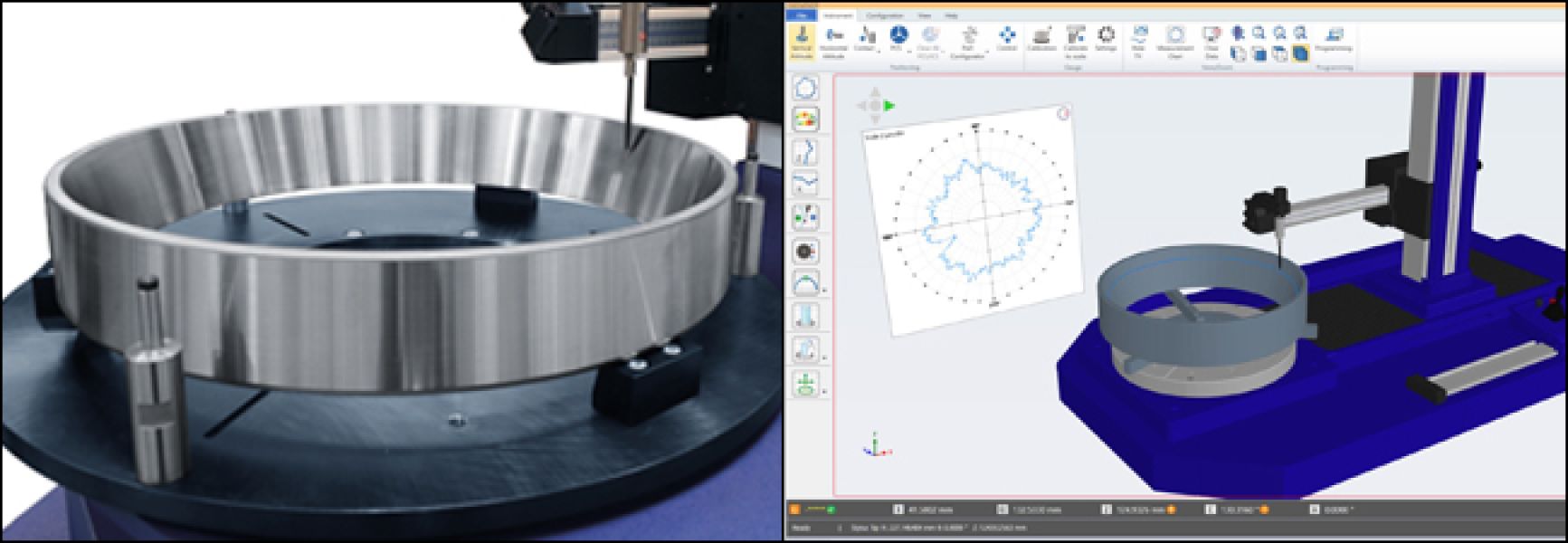Open the File menu tab
Screen dimensions: 1568x543
coord(802,15)
